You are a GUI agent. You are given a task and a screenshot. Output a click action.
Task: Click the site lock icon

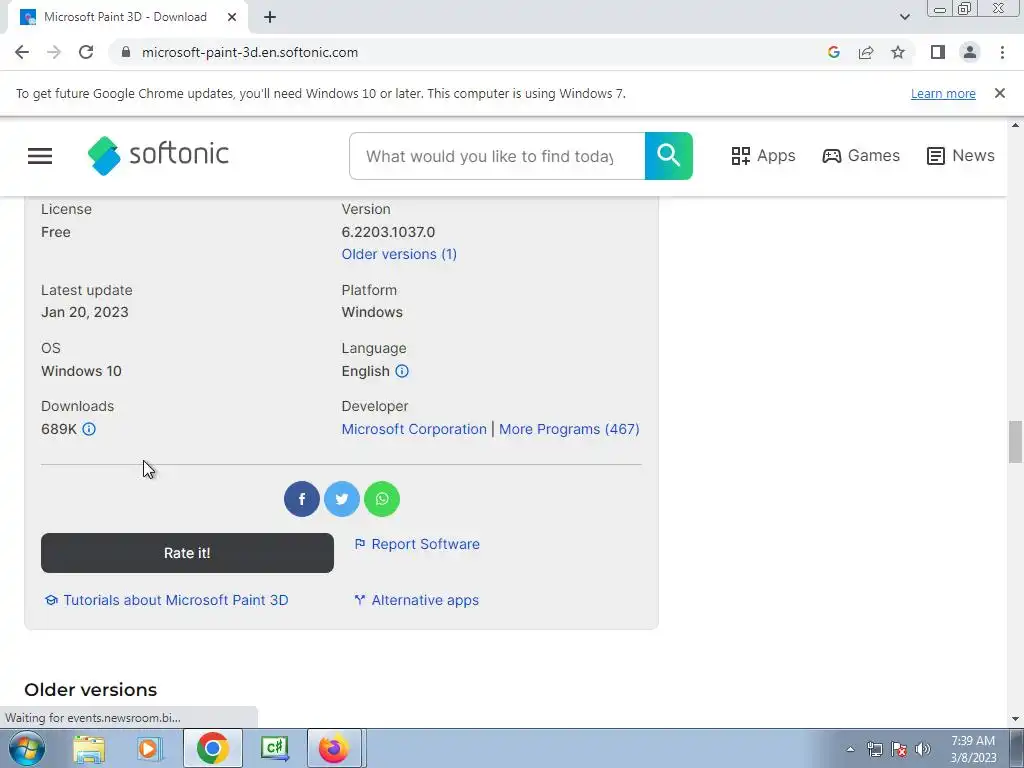[x=126, y=52]
